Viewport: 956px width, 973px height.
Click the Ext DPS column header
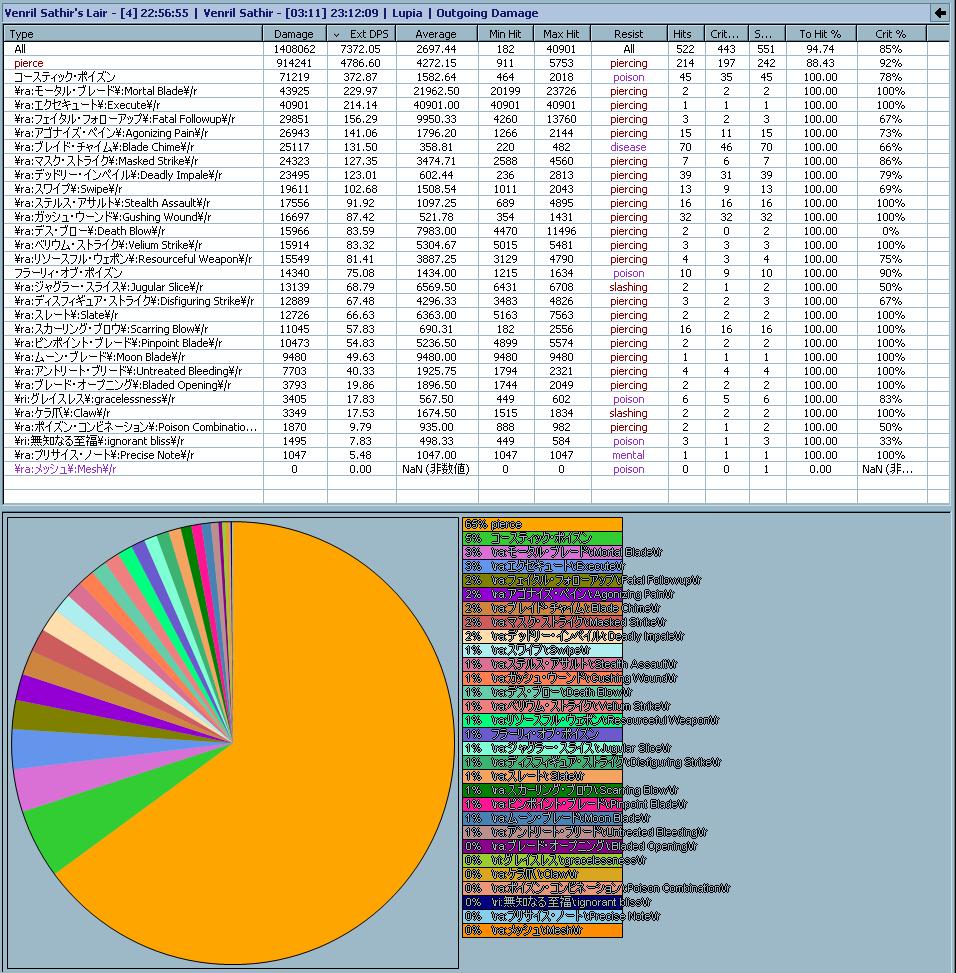362,34
